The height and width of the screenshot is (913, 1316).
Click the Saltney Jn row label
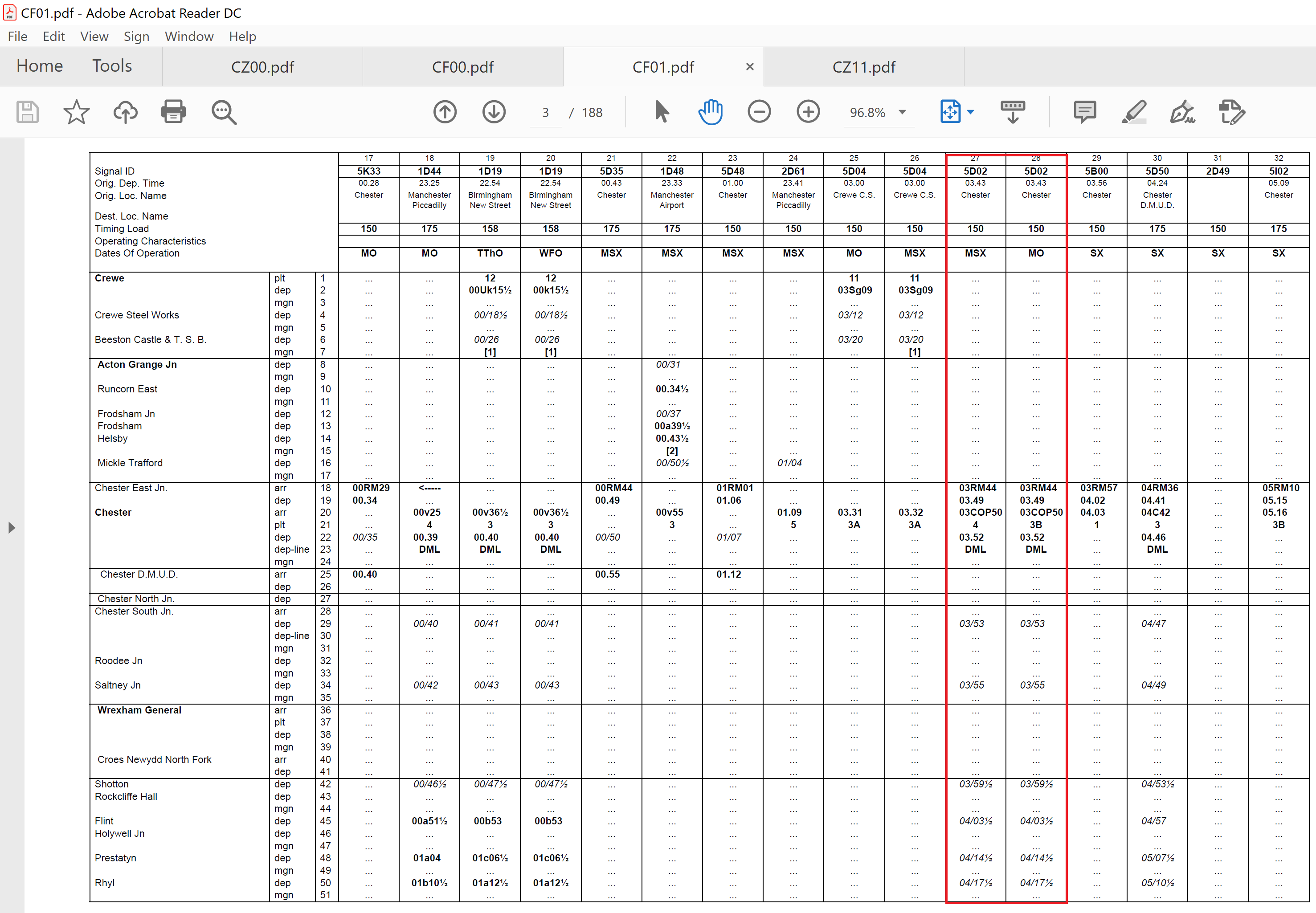(x=118, y=685)
